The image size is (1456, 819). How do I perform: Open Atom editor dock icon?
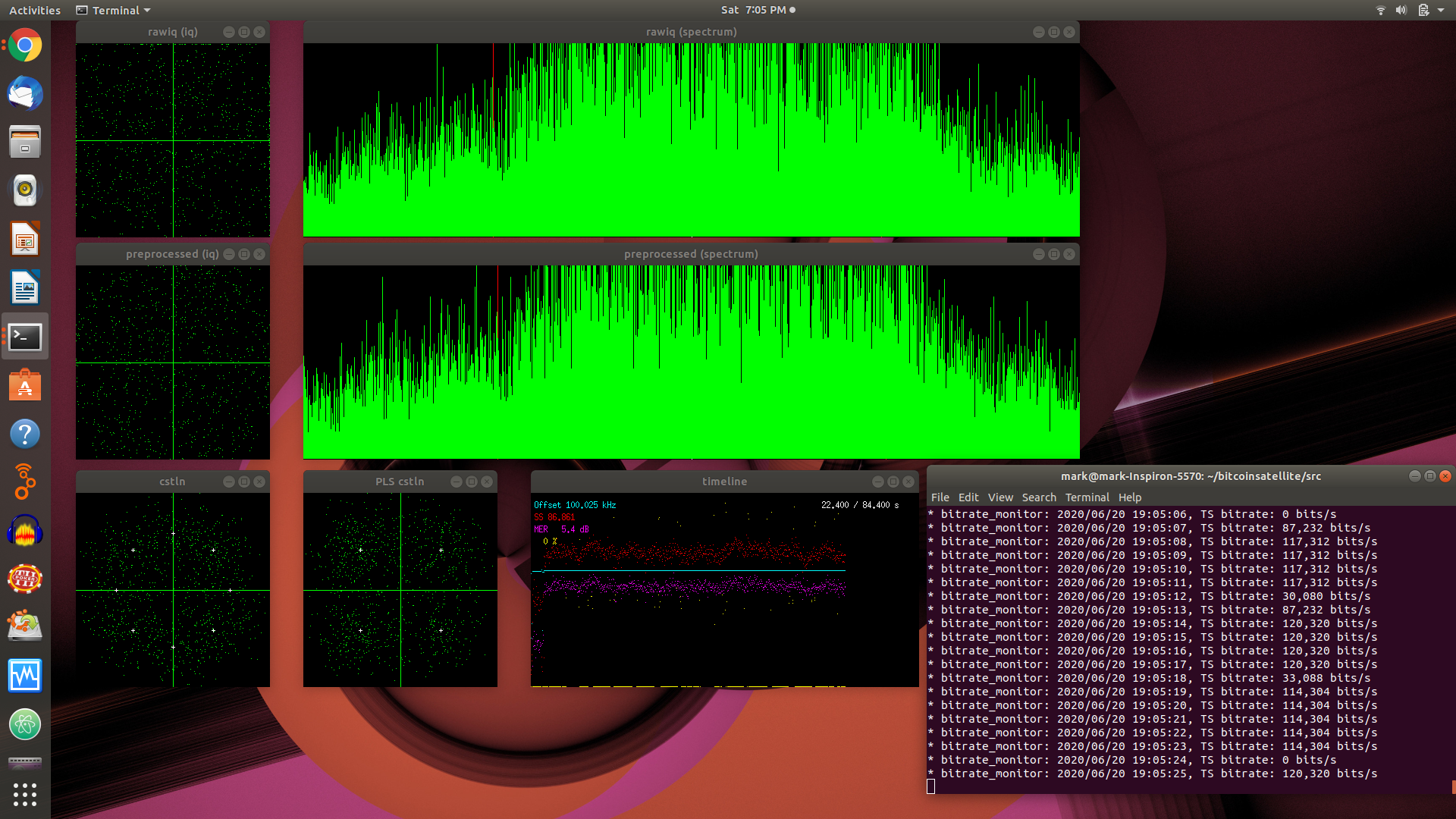[x=25, y=724]
